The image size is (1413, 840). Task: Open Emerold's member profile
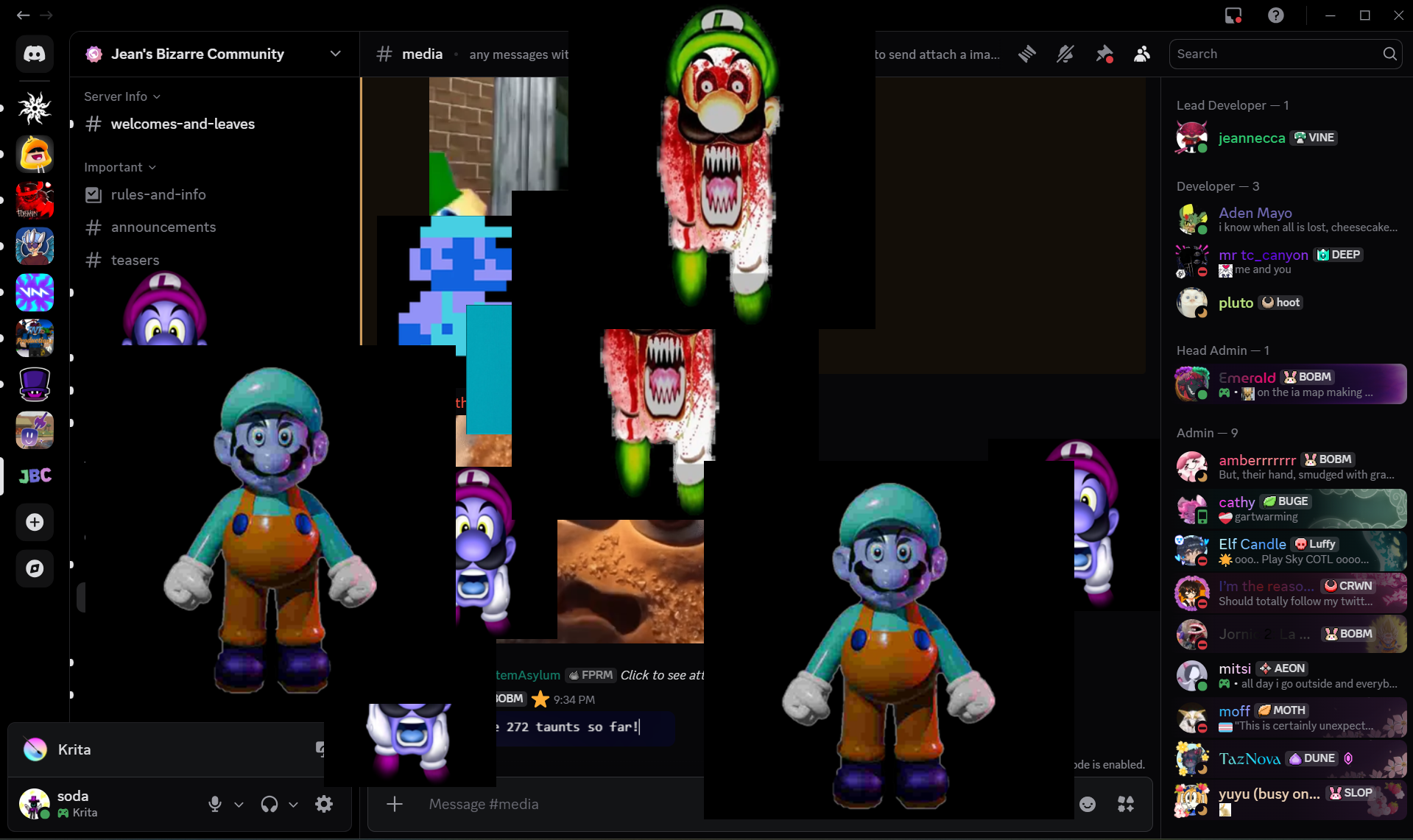tap(1290, 384)
